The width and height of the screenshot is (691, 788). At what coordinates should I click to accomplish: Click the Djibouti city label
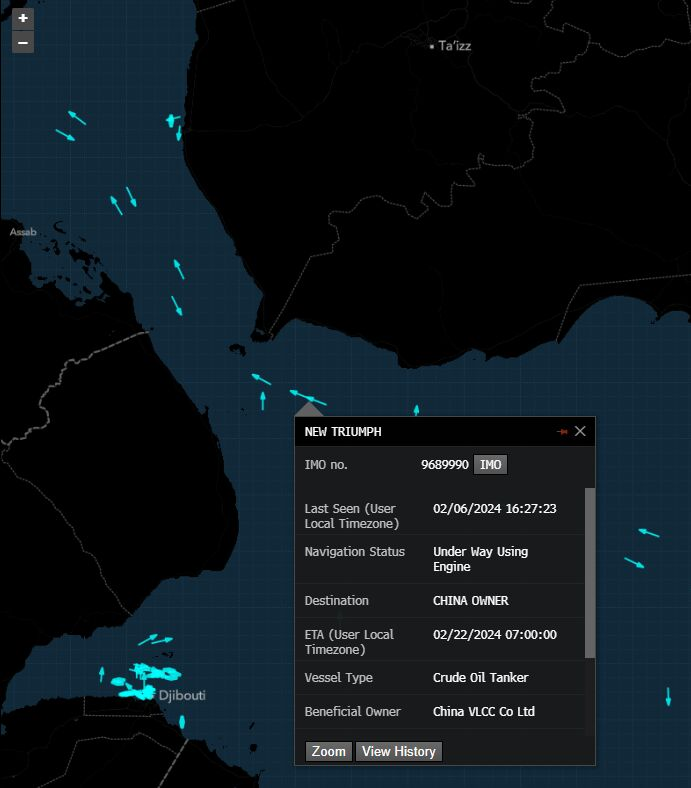(181, 695)
